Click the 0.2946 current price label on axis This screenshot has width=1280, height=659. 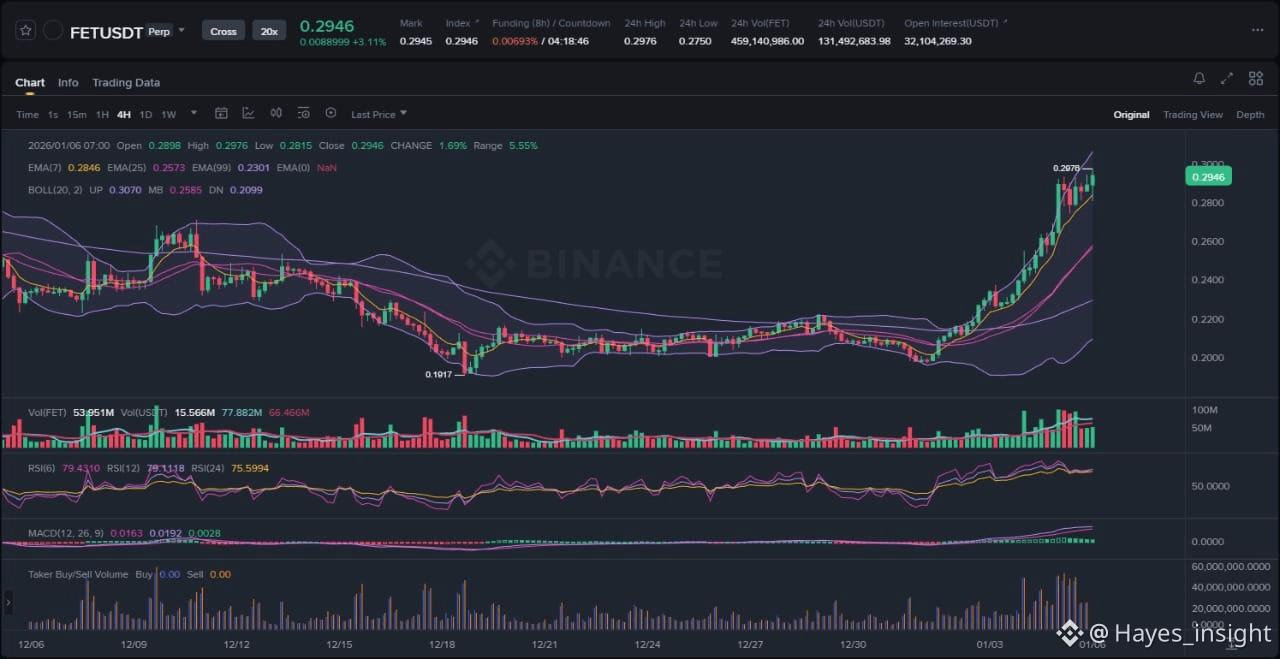tap(1208, 177)
